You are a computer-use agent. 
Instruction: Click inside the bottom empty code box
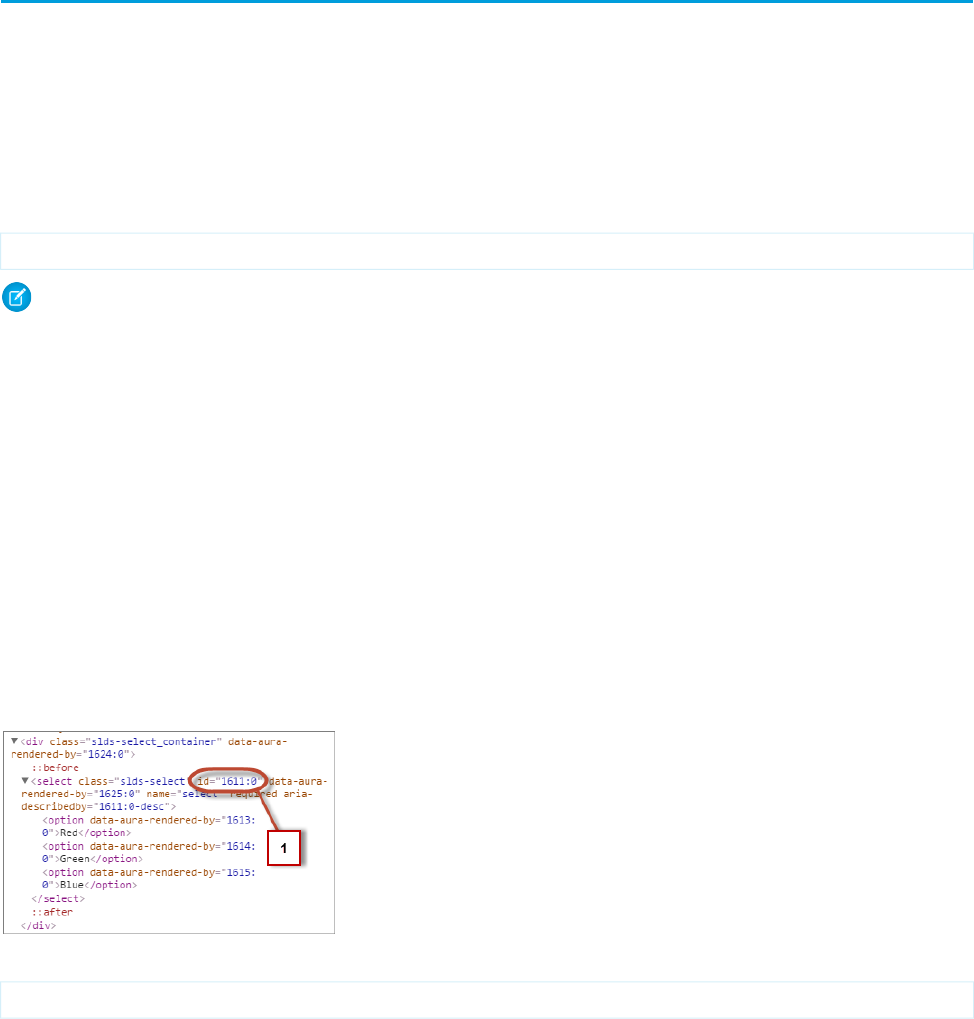coord(487,1000)
